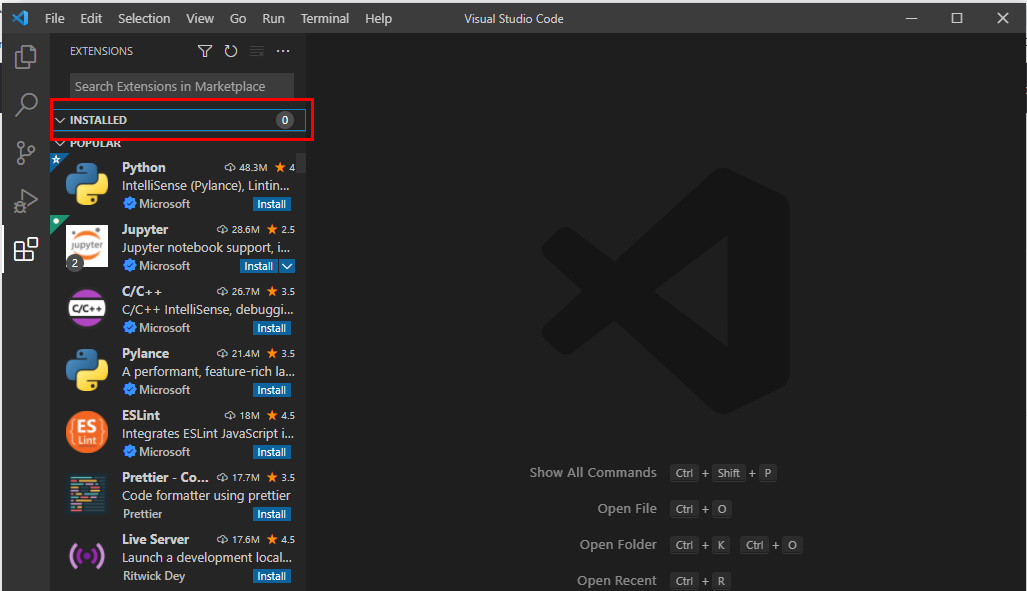Click the filter extensions funnel icon
This screenshot has height=591, width=1027.
tap(205, 51)
